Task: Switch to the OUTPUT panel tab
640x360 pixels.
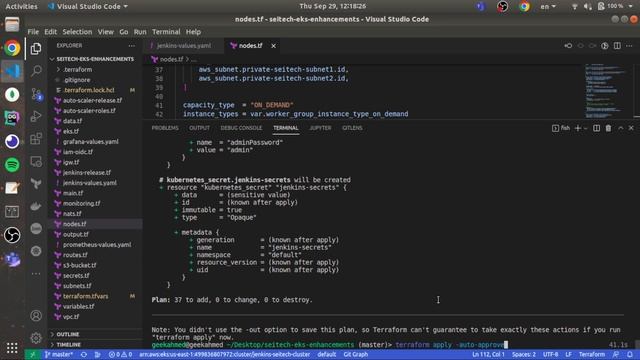Action: point(199,128)
